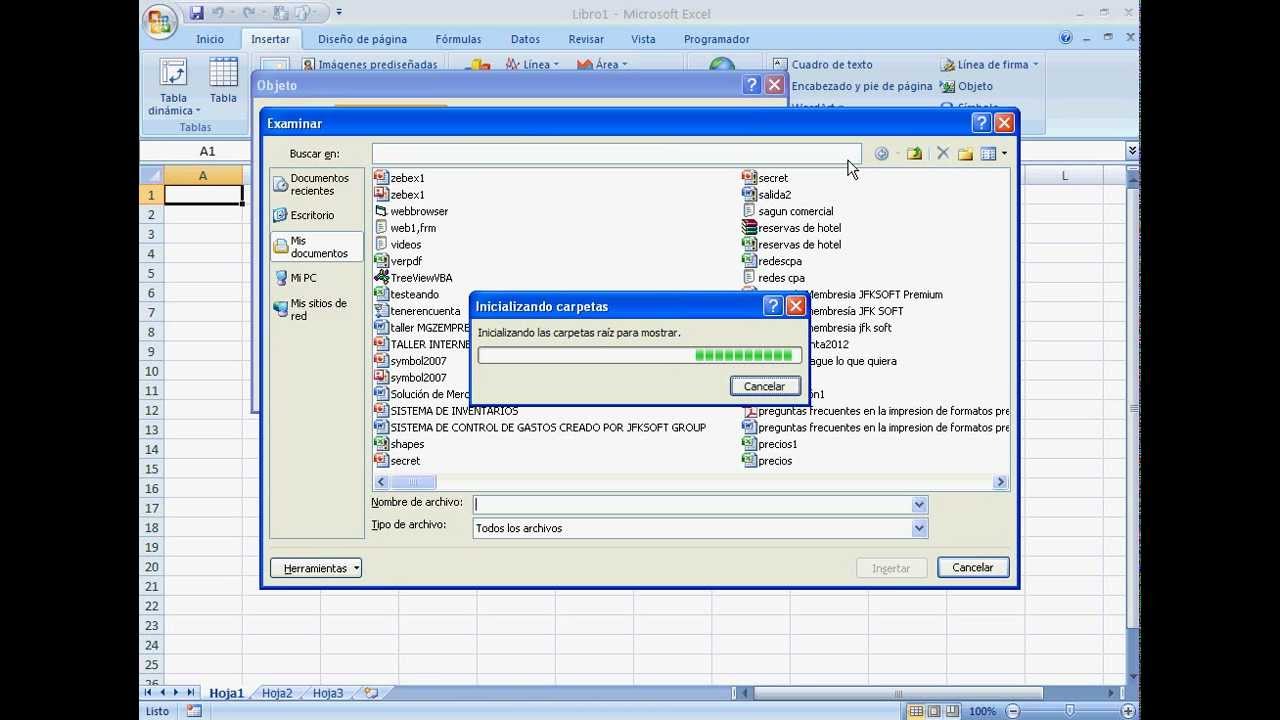Viewport: 1280px width, 720px height.
Task: Expand the formula bar chevron
Action: tap(1132, 151)
